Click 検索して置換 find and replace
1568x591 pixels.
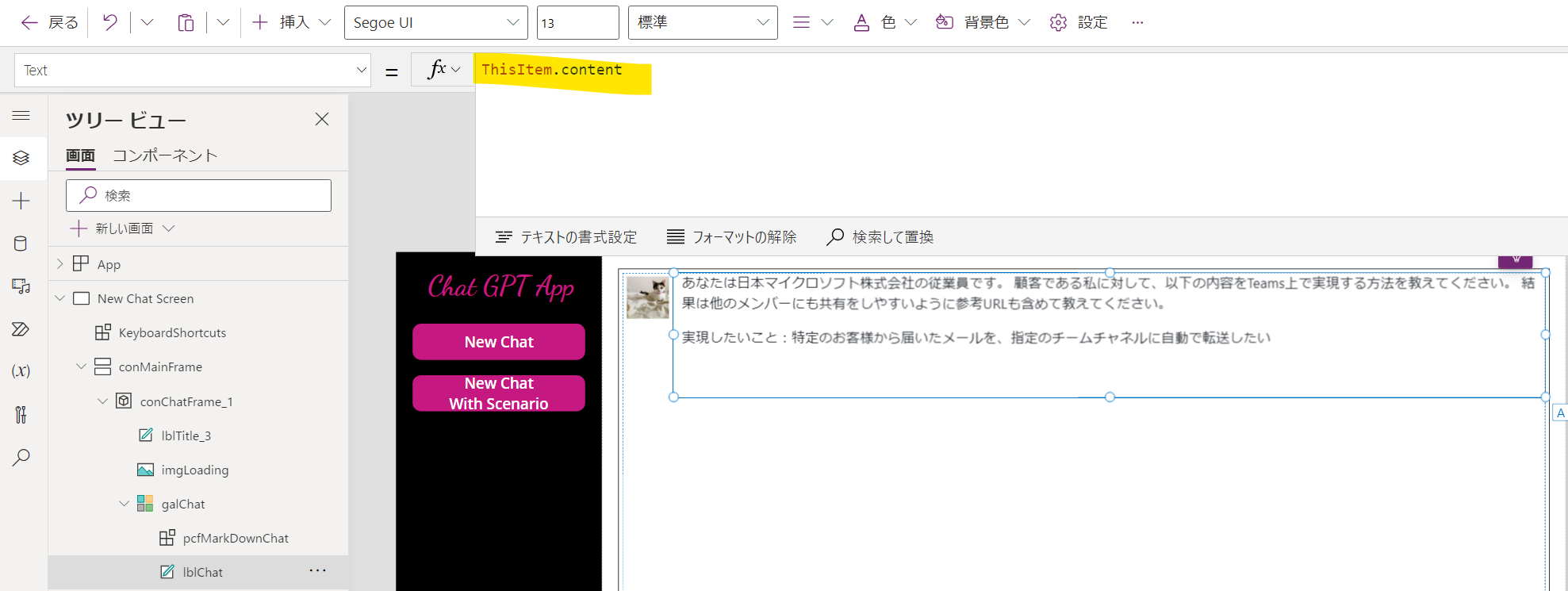(880, 237)
